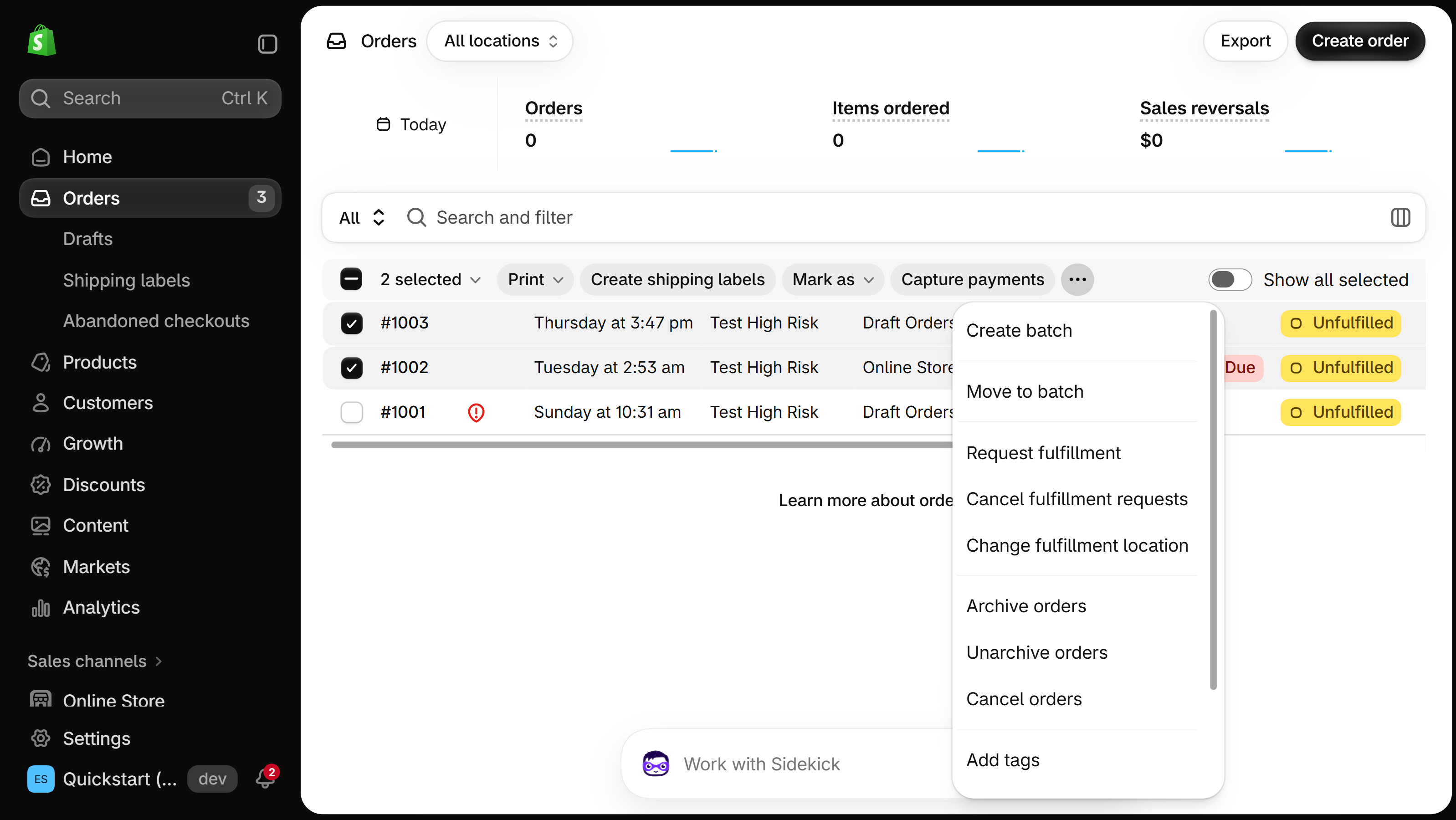The width and height of the screenshot is (1456, 820).
Task: Open Customers in the sidebar
Action: click(150, 403)
